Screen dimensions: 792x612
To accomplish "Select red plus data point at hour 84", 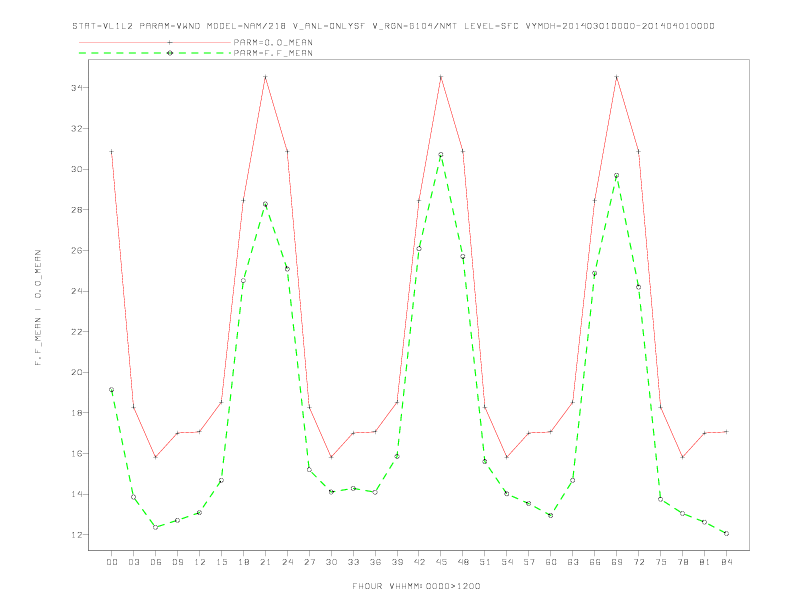I will [726, 432].
